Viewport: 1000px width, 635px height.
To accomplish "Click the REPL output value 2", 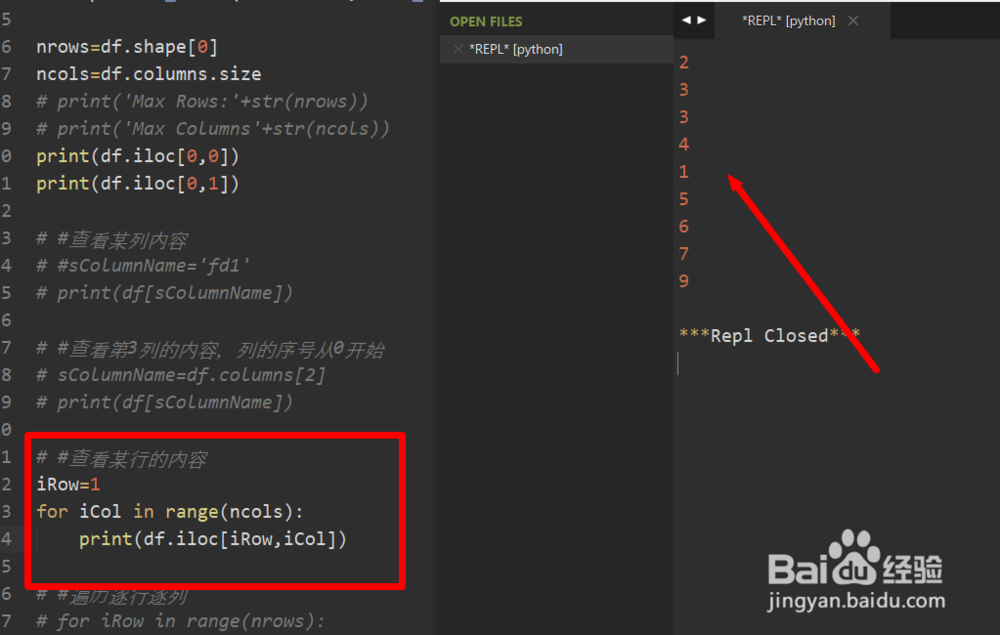I will coord(684,62).
